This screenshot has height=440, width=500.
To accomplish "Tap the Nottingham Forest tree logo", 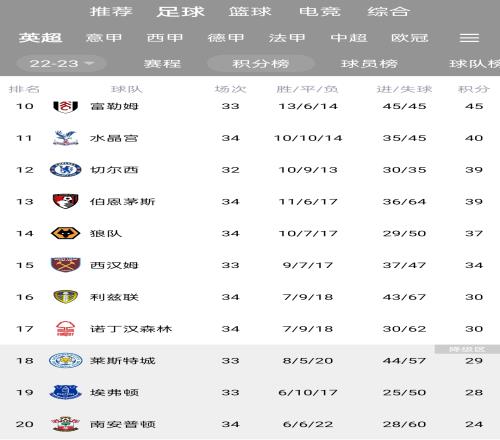I will tap(65, 329).
